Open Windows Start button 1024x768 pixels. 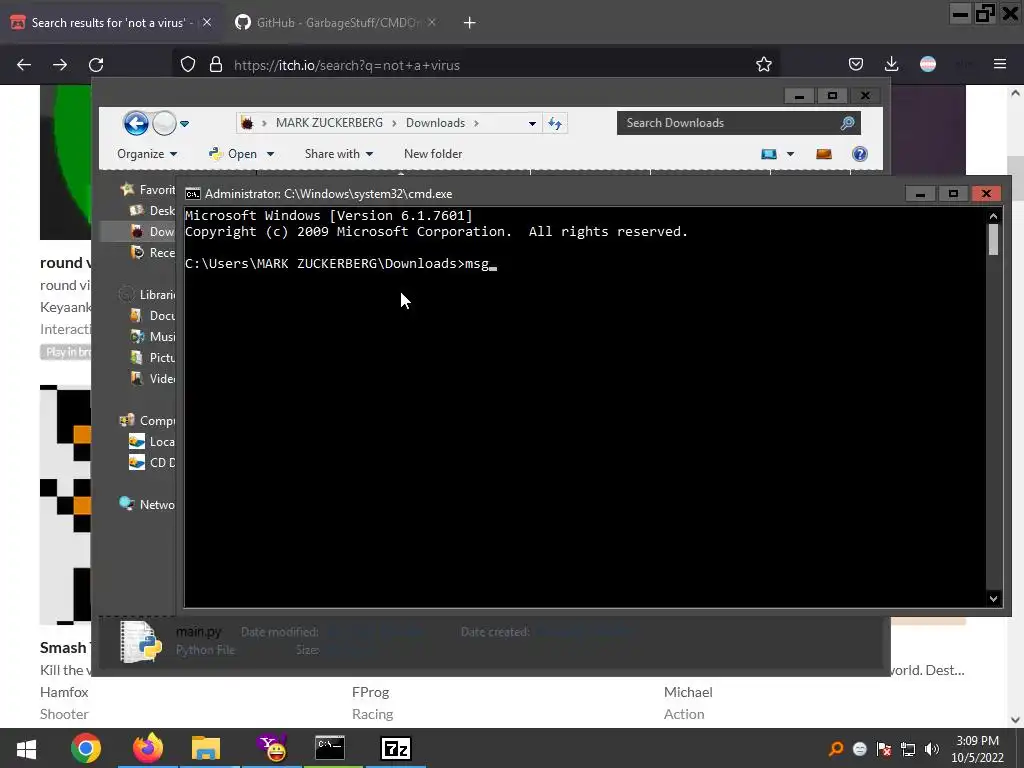(26, 748)
